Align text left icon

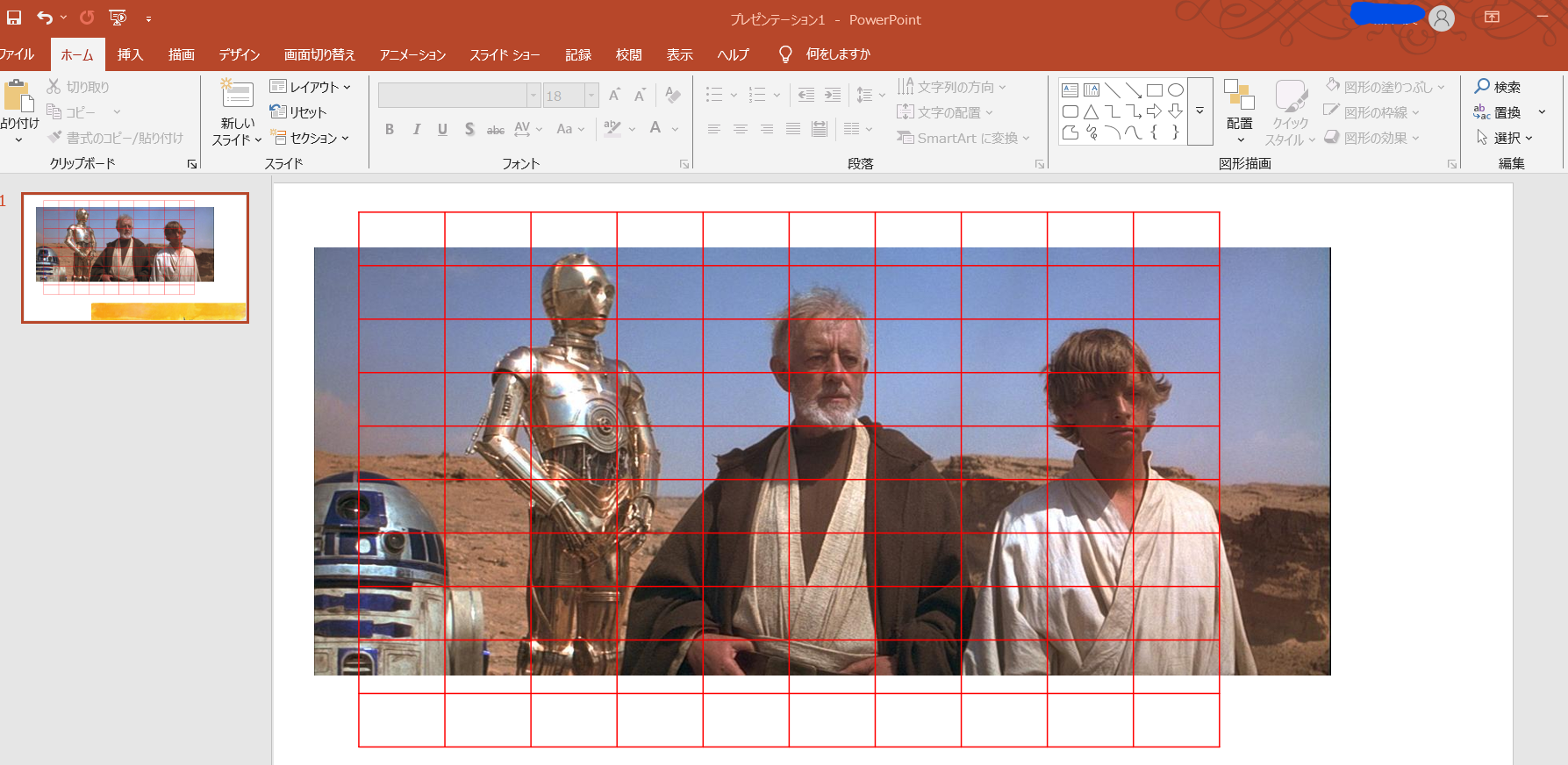pyautogui.click(x=714, y=129)
